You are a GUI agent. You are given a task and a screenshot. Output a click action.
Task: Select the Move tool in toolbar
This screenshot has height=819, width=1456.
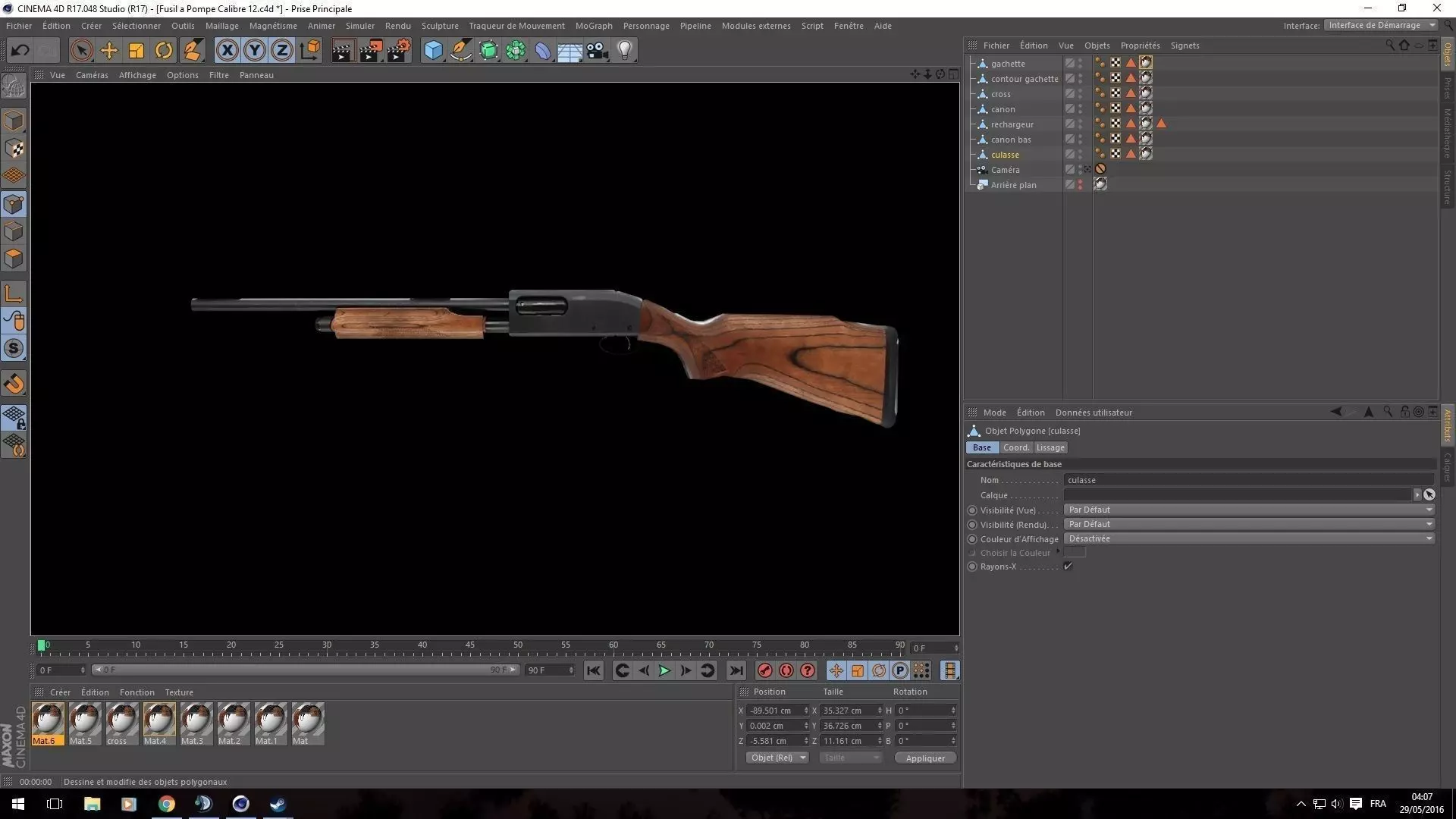click(108, 51)
